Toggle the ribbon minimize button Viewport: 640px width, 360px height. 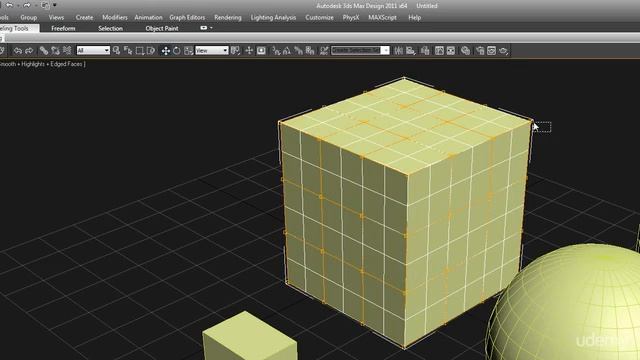[x=204, y=28]
